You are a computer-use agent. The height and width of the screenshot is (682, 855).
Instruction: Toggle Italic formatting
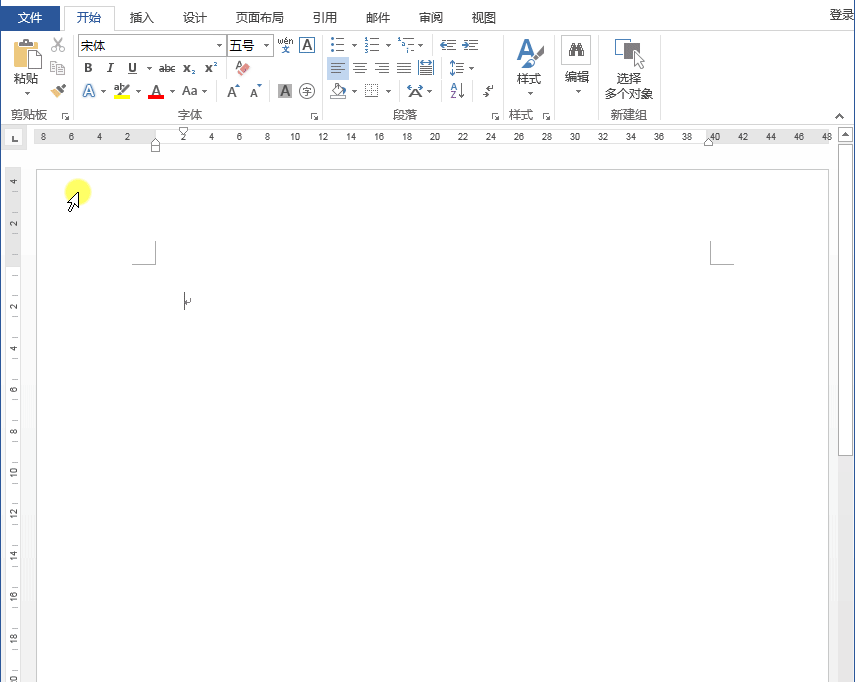tap(110, 68)
